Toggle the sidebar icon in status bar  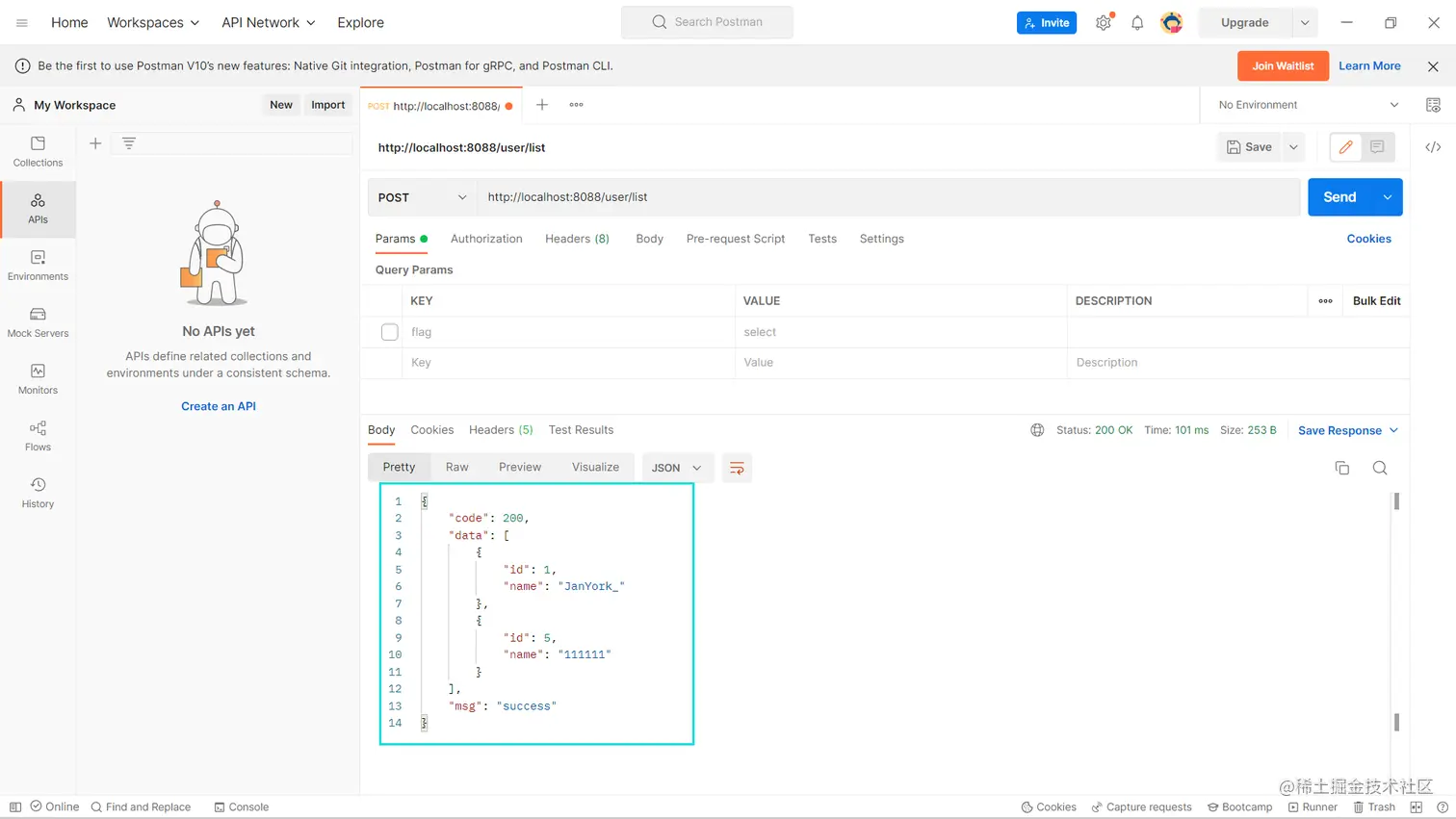tap(15, 807)
